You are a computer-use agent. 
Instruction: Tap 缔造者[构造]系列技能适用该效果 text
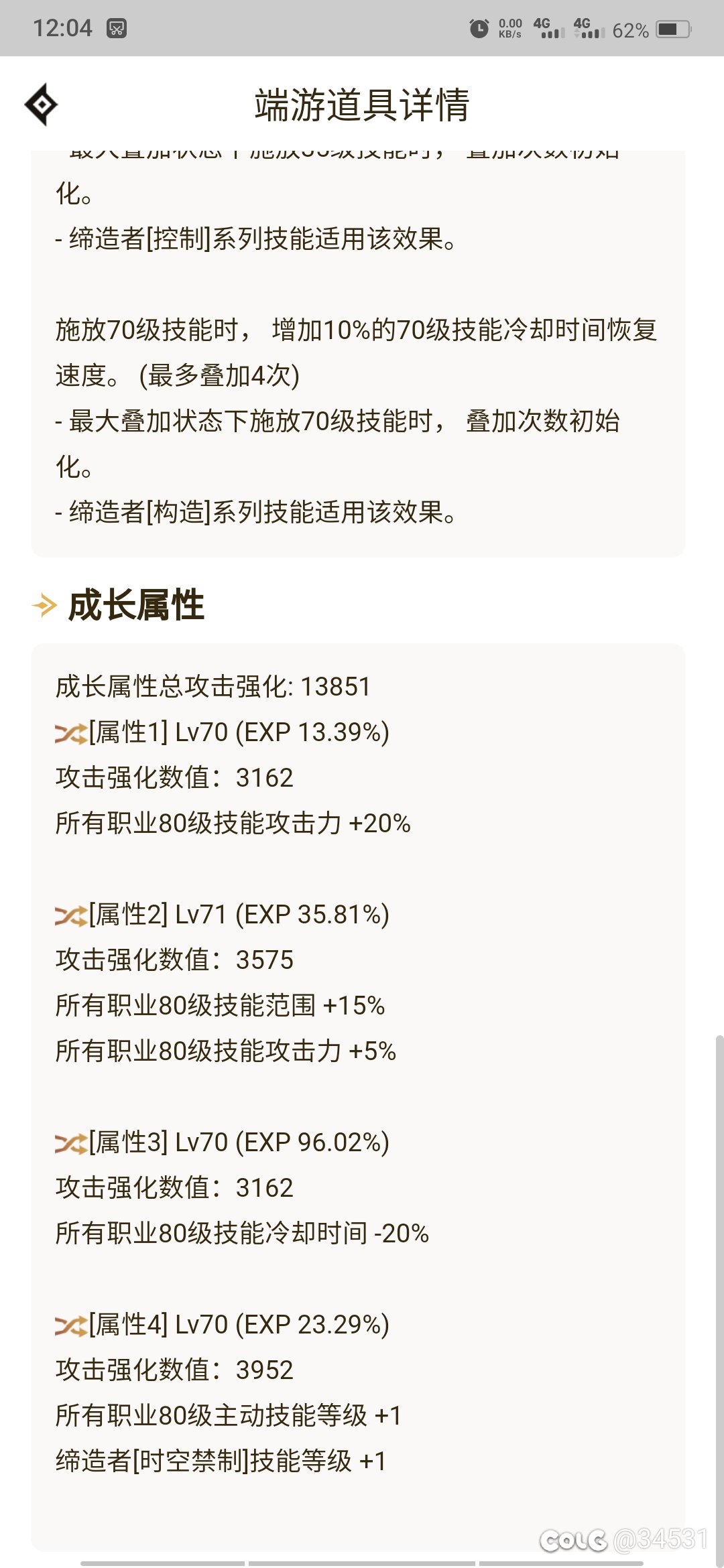coord(257,513)
